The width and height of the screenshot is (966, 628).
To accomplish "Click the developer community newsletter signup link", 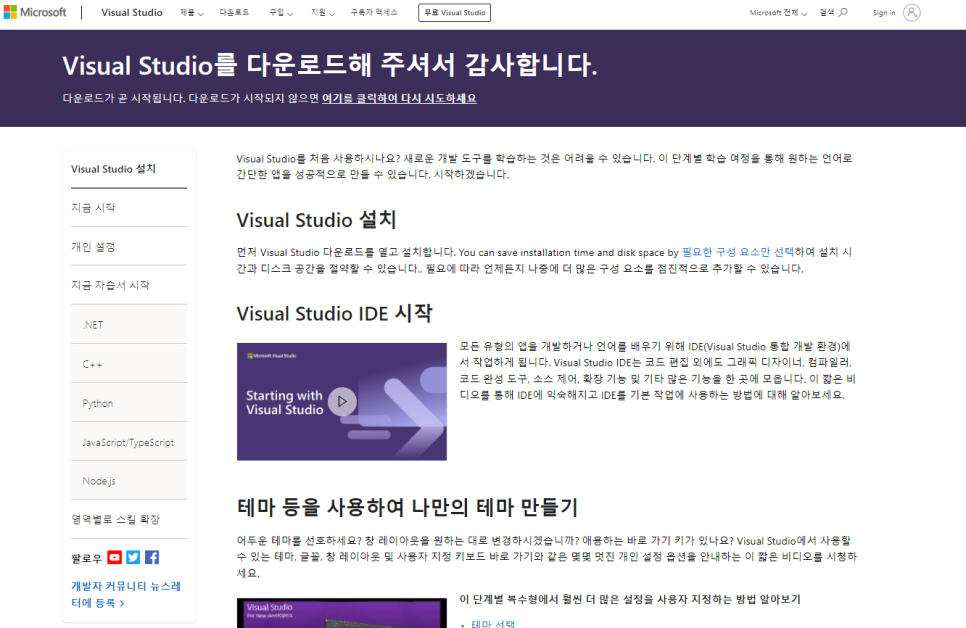I will 126,594.
